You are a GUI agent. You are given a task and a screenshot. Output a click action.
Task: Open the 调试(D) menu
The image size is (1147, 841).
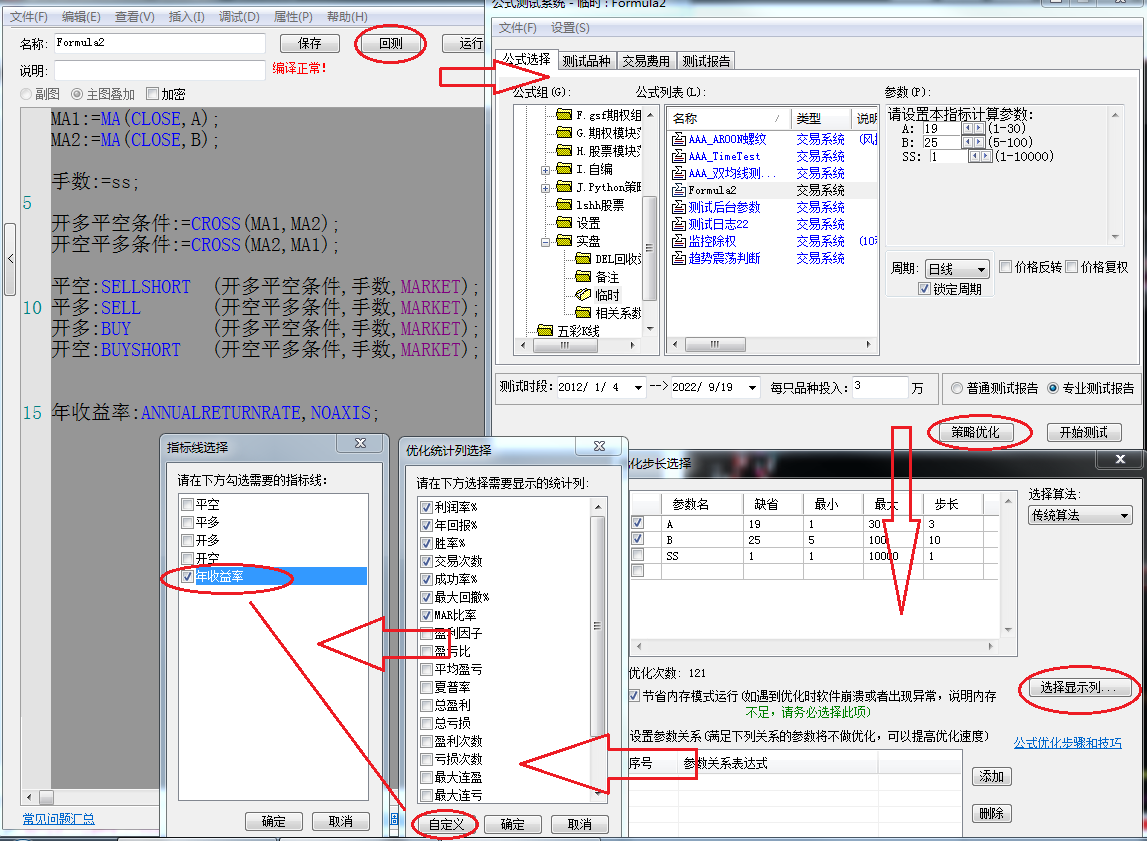tap(239, 16)
